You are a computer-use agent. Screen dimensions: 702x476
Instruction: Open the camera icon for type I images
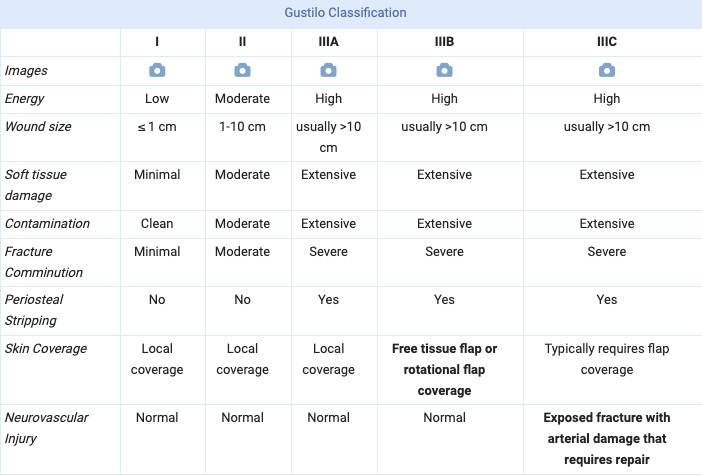tap(157, 70)
